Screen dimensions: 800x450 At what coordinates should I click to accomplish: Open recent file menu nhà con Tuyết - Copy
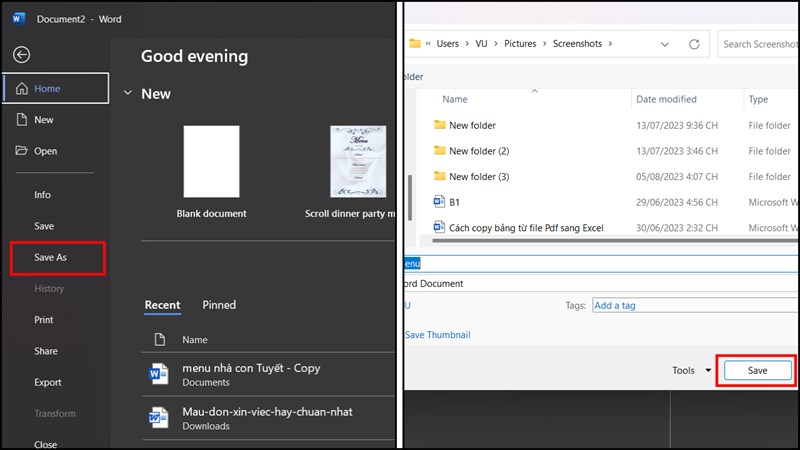[x=268, y=374]
